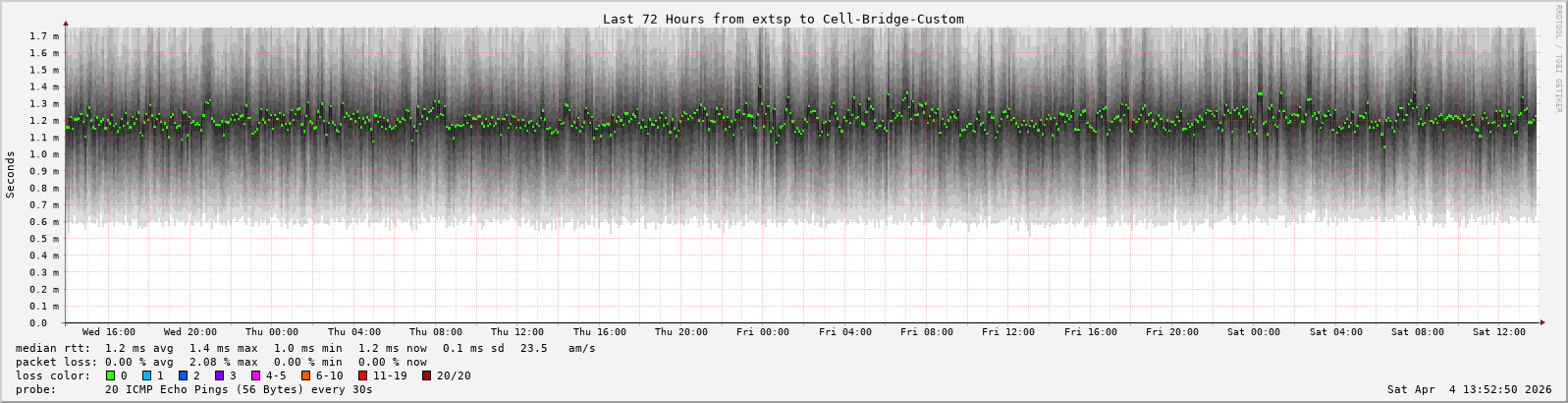Click the 'Wed 16:00' time axis label
The width and height of the screenshot is (1568, 403).
[x=109, y=332]
